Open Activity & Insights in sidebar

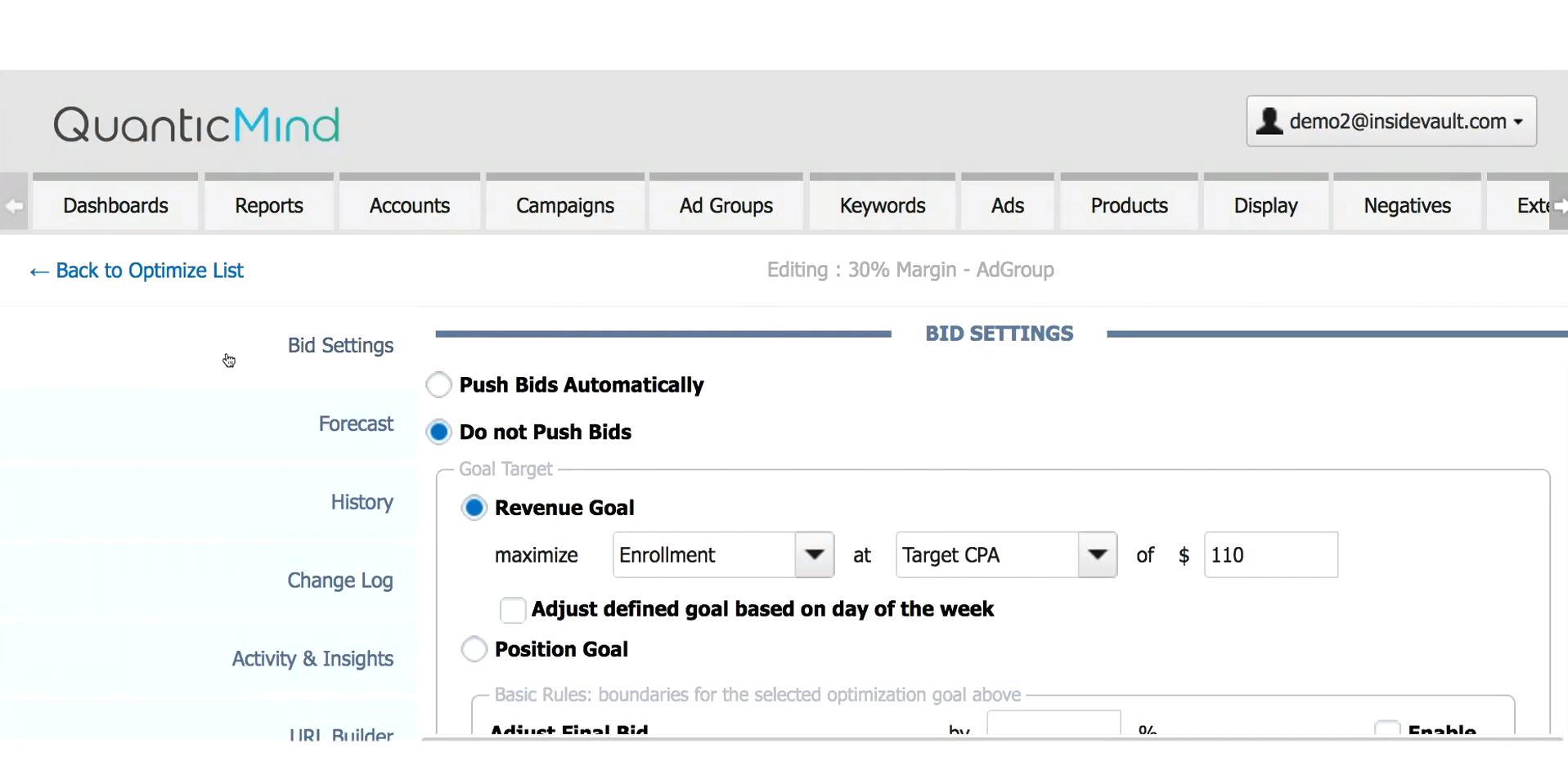[312, 659]
